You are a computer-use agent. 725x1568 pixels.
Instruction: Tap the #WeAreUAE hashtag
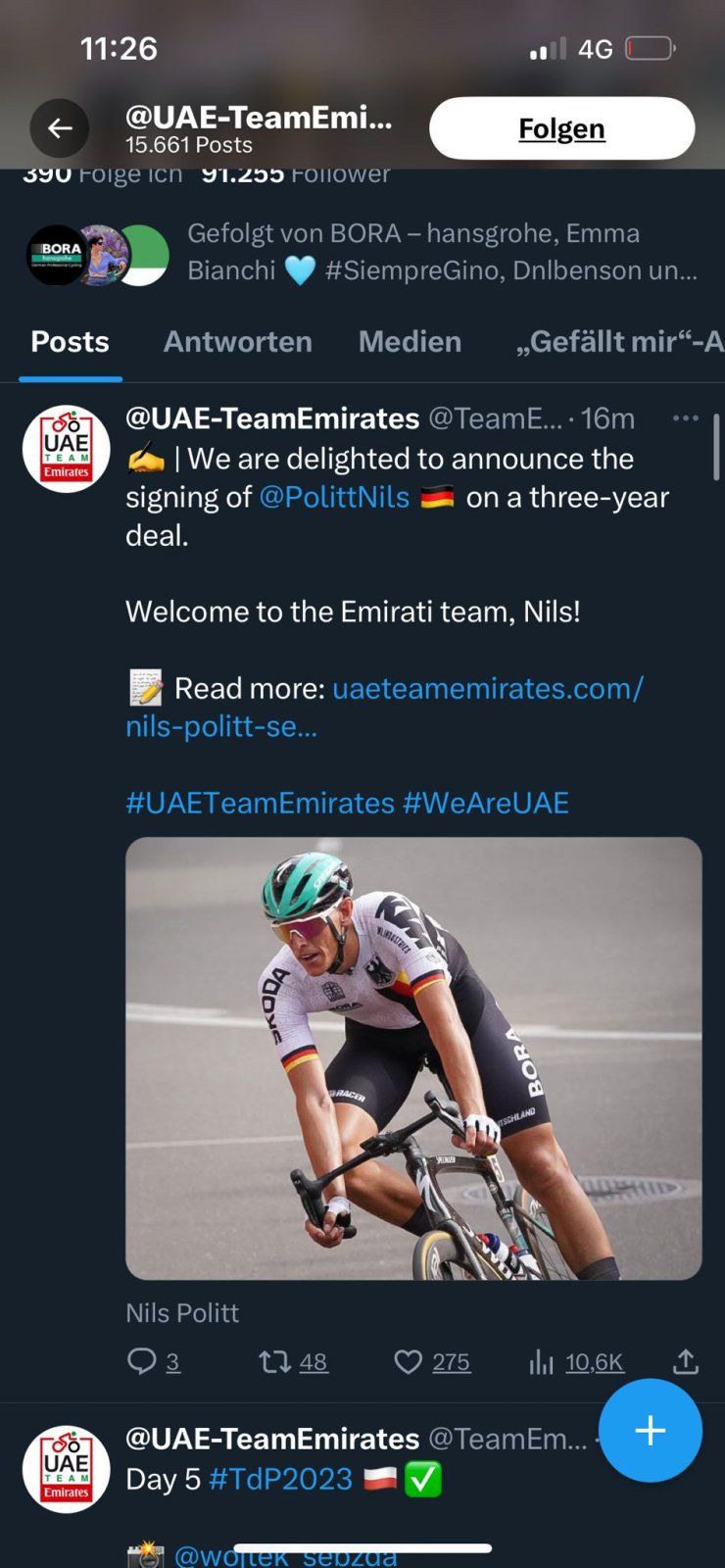click(x=486, y=803)
